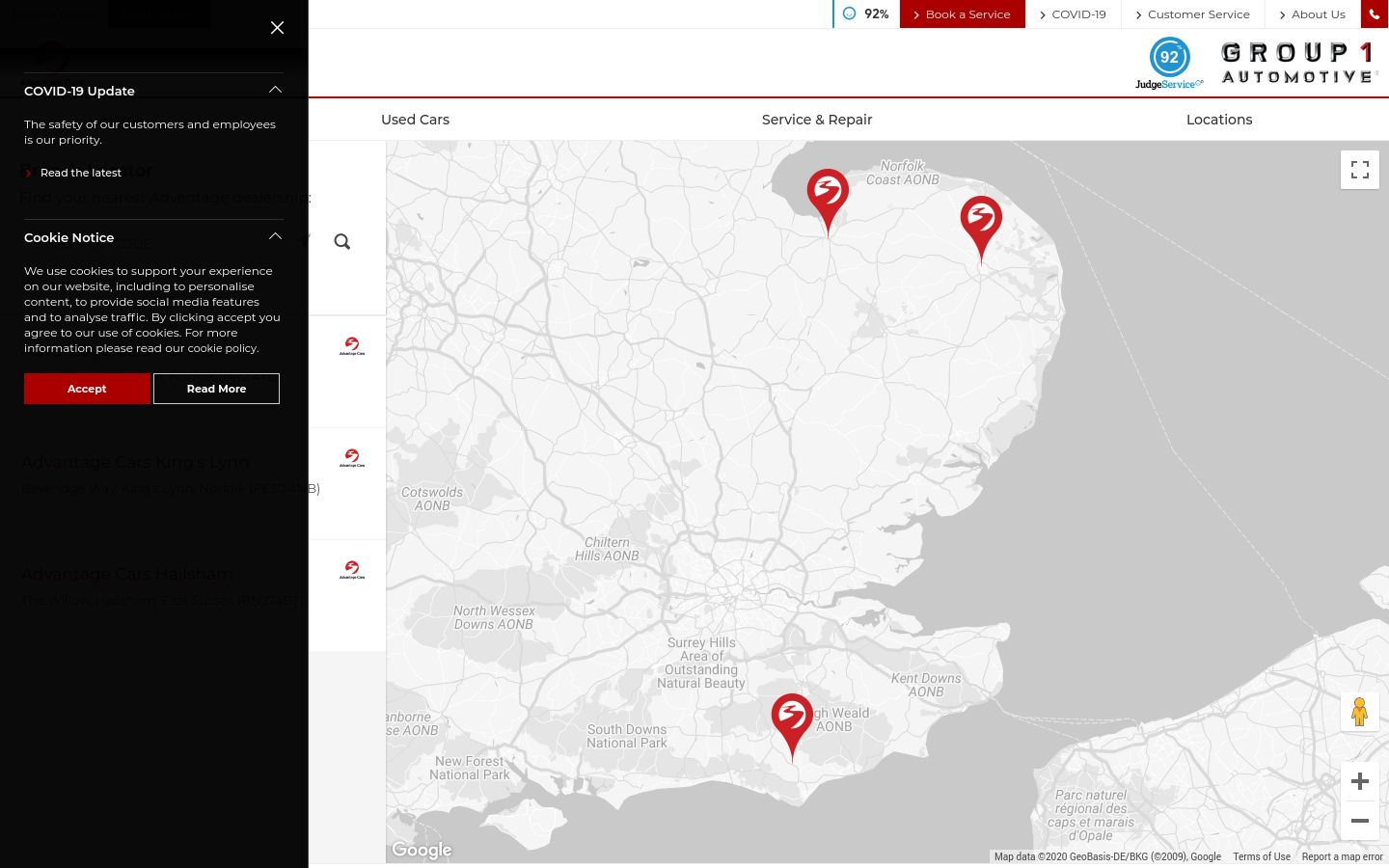The width and height of the screenshot is (1389, 868).
Task: Click the Hailsham map marker near High Weald
Action: pyautogui.click(x=792, y=727)
